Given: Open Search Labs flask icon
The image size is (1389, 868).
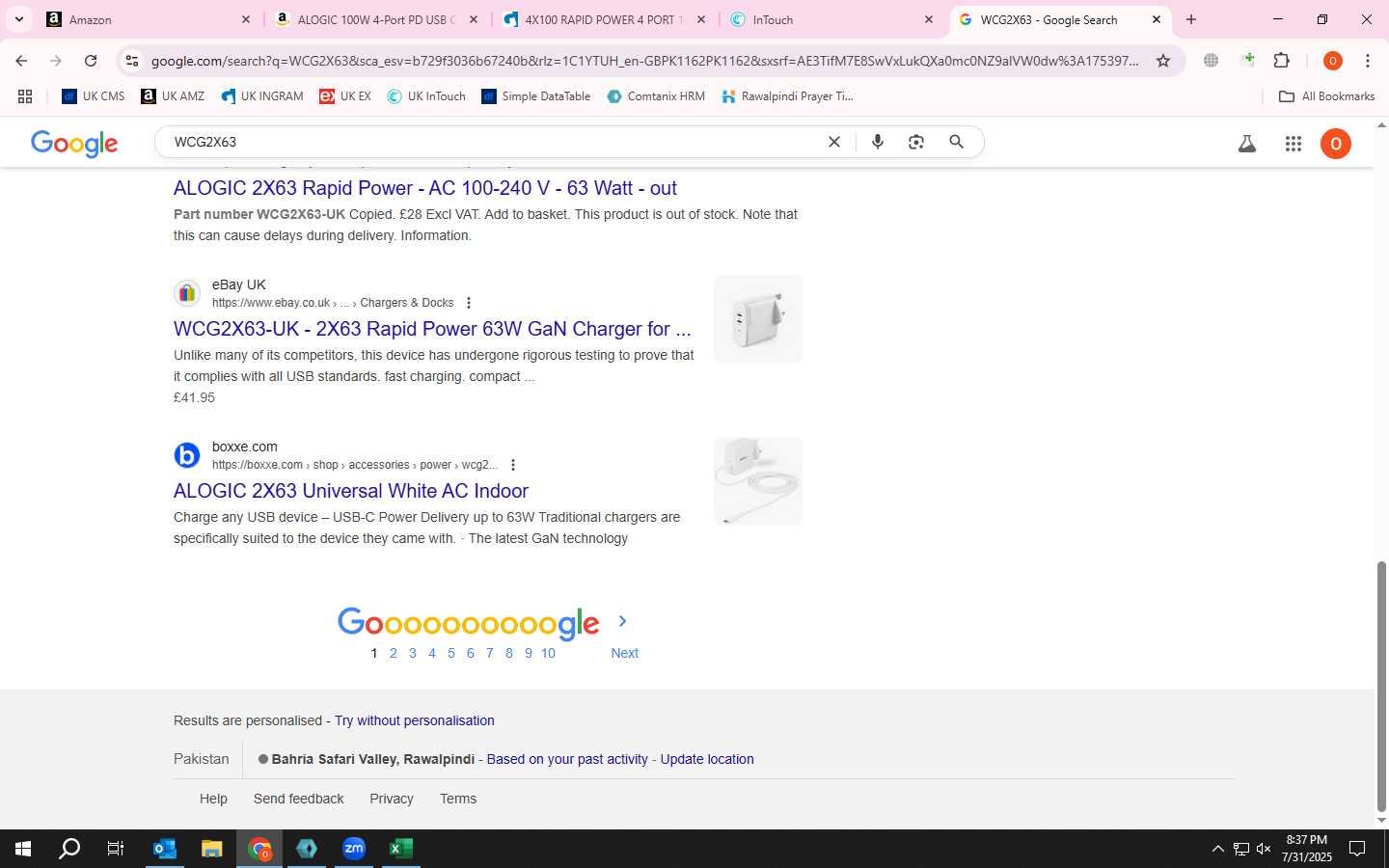Looking at the screenshot, I should click(x=1247, y=144).
